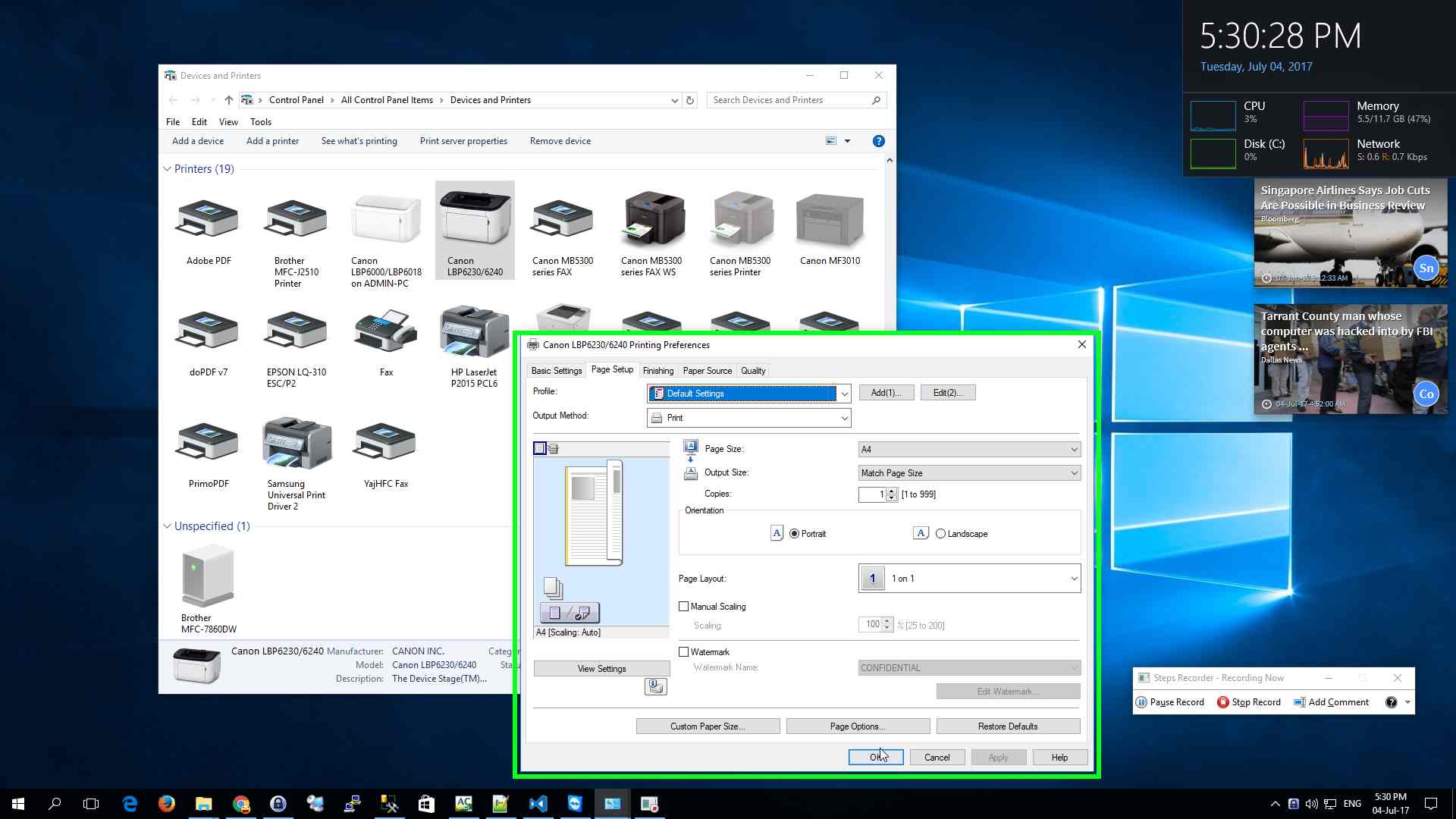Open the Singapore Airlines news thumbnail
Image resolution: width=1456 pixels, height=819 pixels.
coord(1351,233)
